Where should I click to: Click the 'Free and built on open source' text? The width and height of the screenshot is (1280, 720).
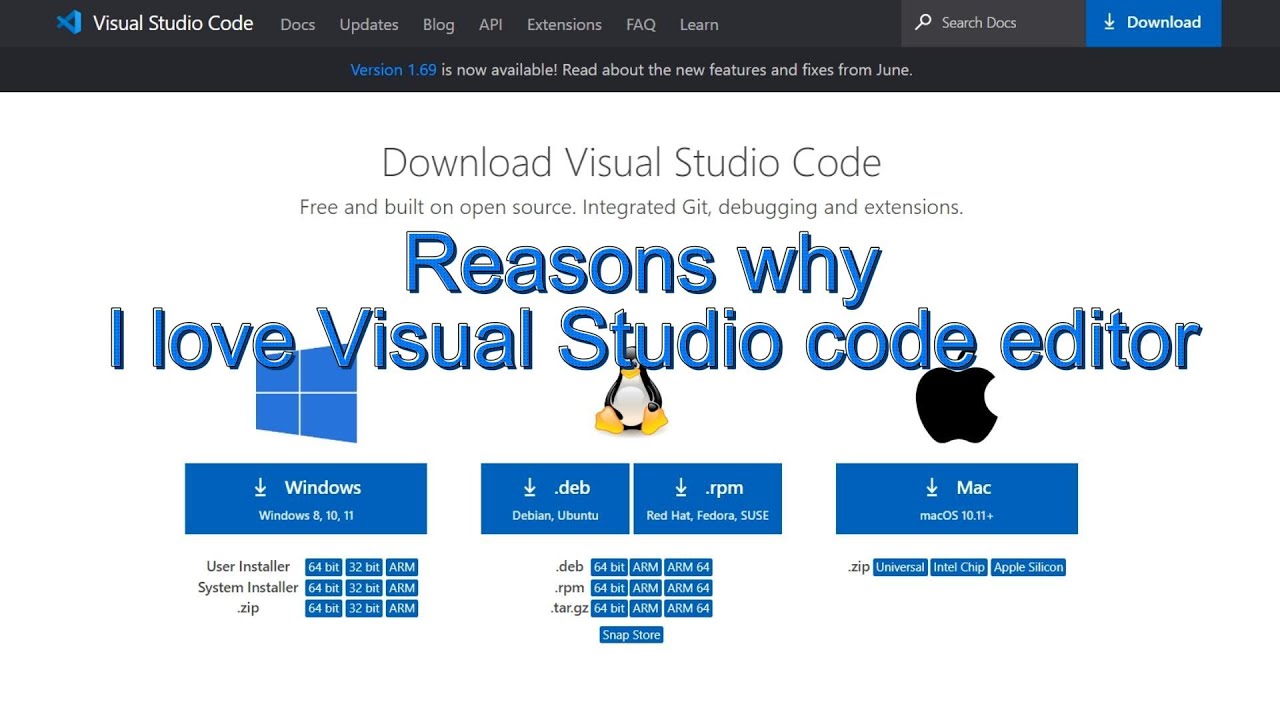coord(435,207)
